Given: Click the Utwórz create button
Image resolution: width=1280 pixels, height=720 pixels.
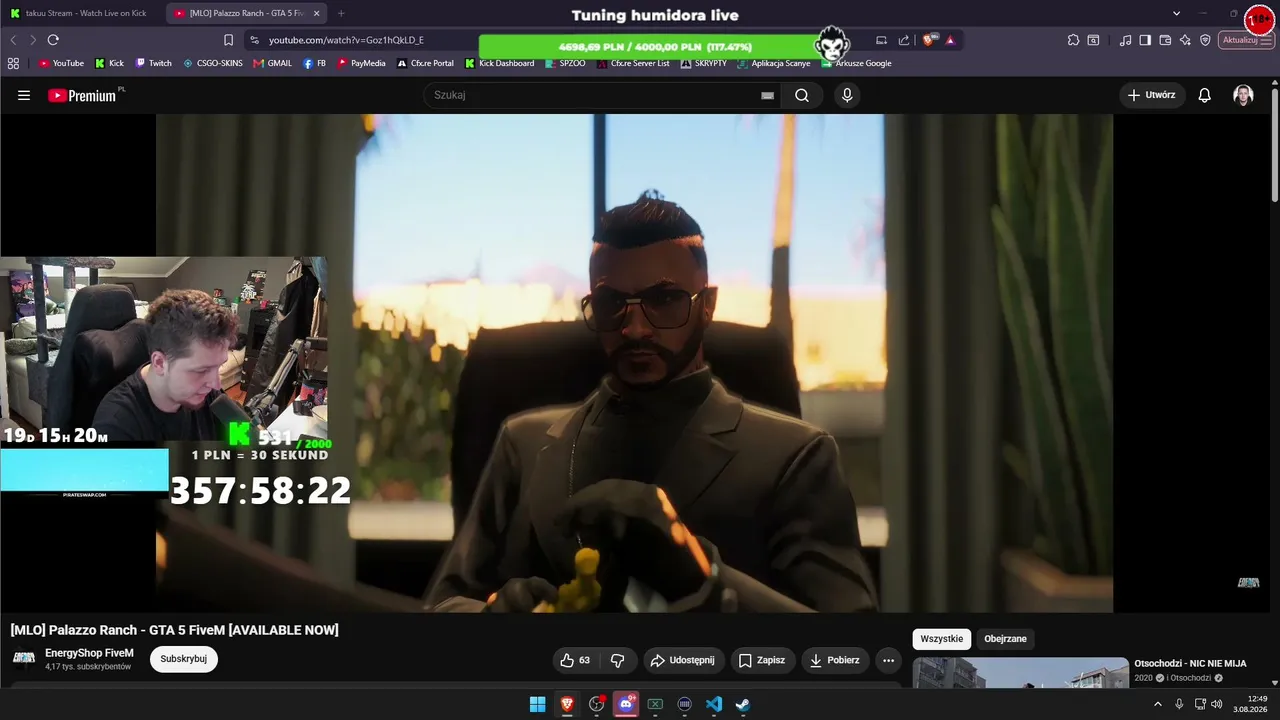Looking at the screenshot, I should tap(1152, 95).
